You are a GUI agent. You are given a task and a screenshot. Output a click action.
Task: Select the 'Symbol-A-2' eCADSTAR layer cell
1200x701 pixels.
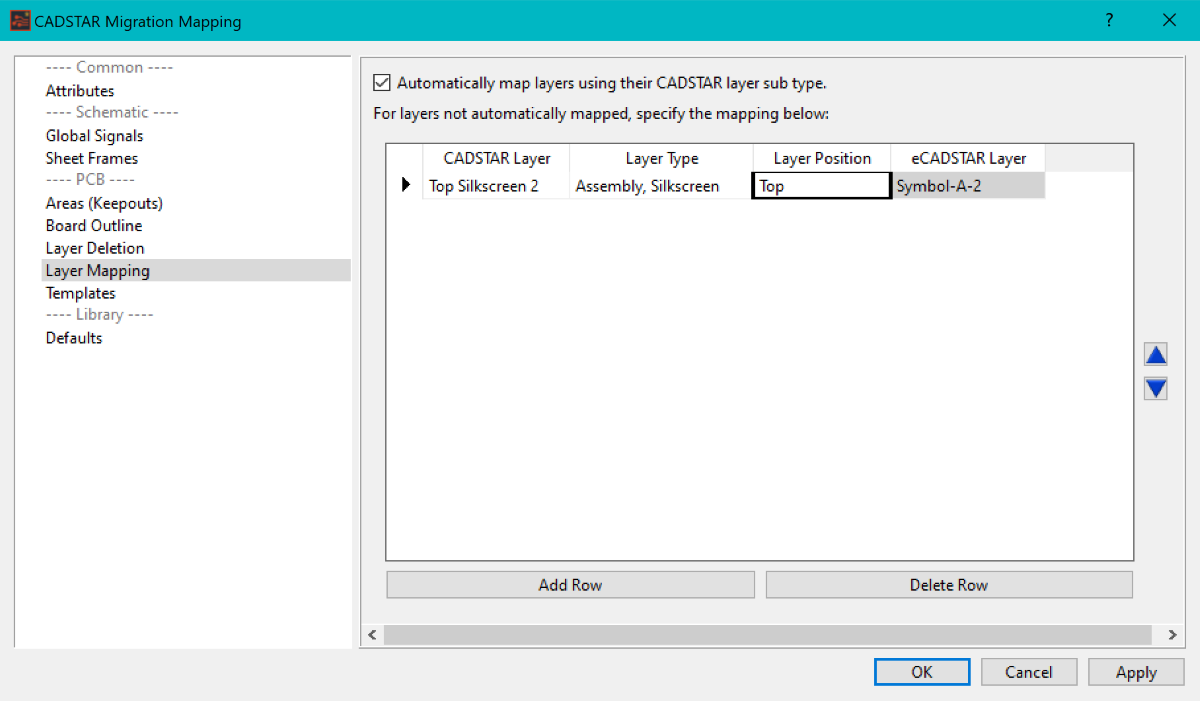pos(968,186)
